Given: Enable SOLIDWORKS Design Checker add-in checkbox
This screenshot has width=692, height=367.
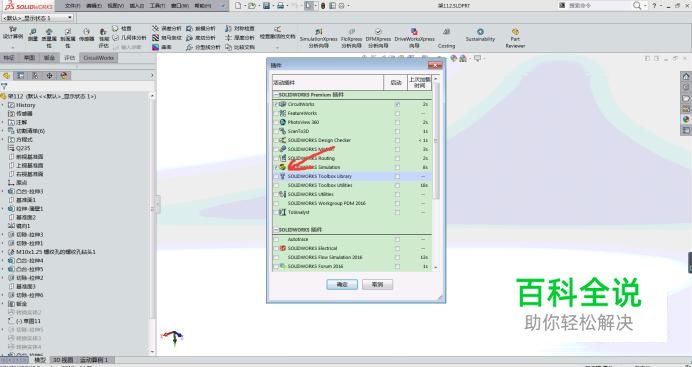Looking at the screenshot, I should [x=276, y=140].
